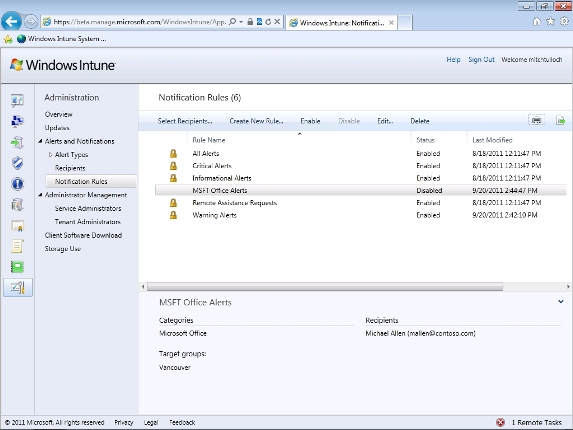573x430 pixels.
Task: Expand the Alert Types tree node
Action: 50,155
